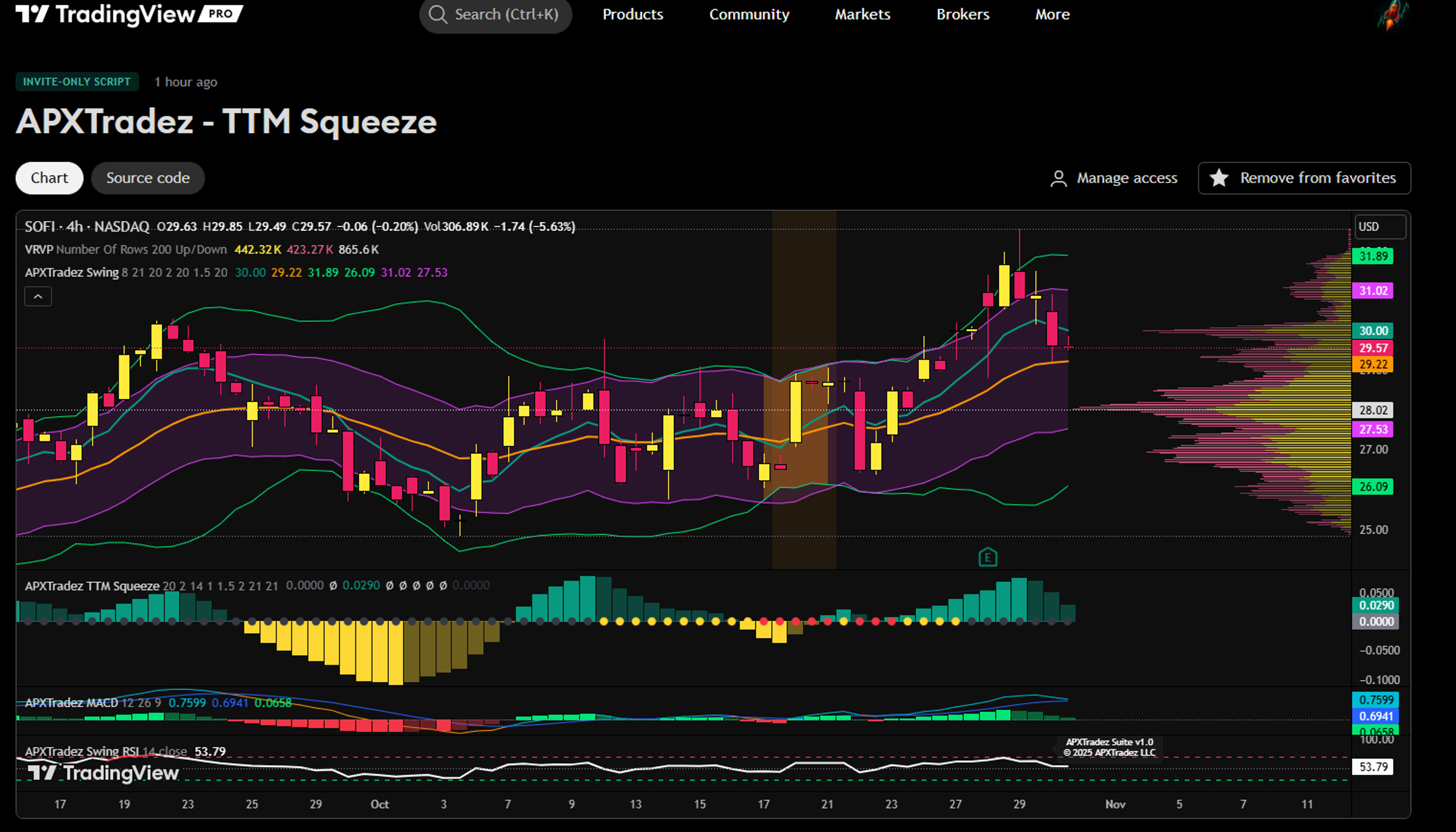The height and width of the screenshot is (832, 1456).
Task: Open the More menu
Action: point(1052,14)
